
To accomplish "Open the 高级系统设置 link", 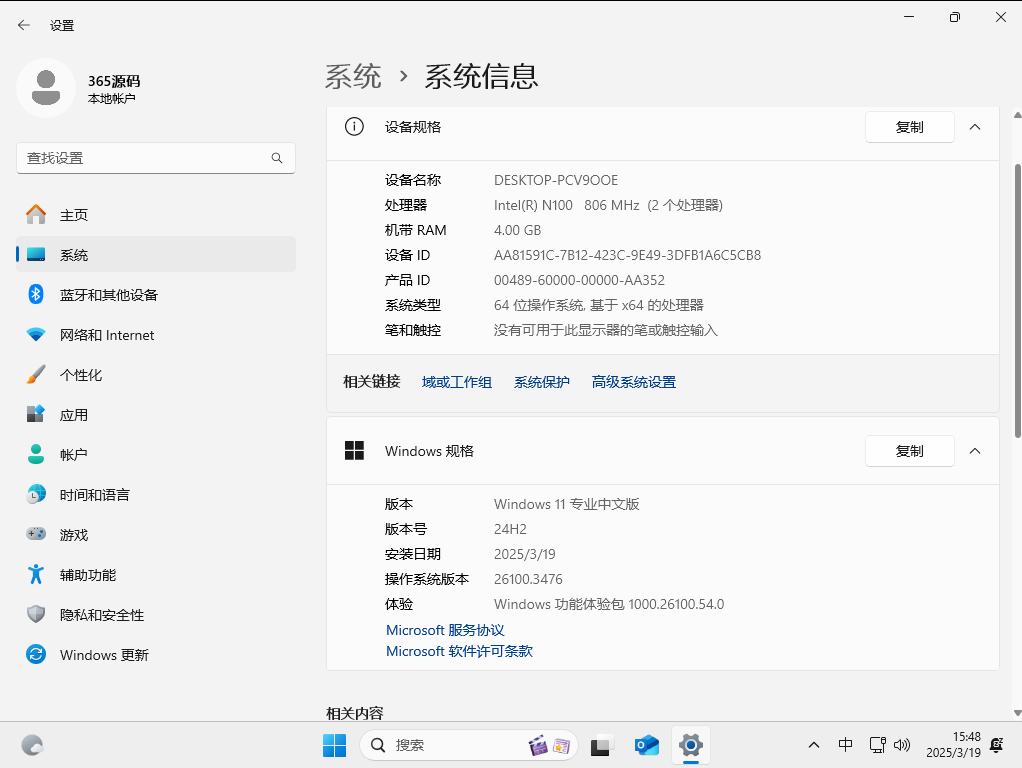I will tap(634, 382).
